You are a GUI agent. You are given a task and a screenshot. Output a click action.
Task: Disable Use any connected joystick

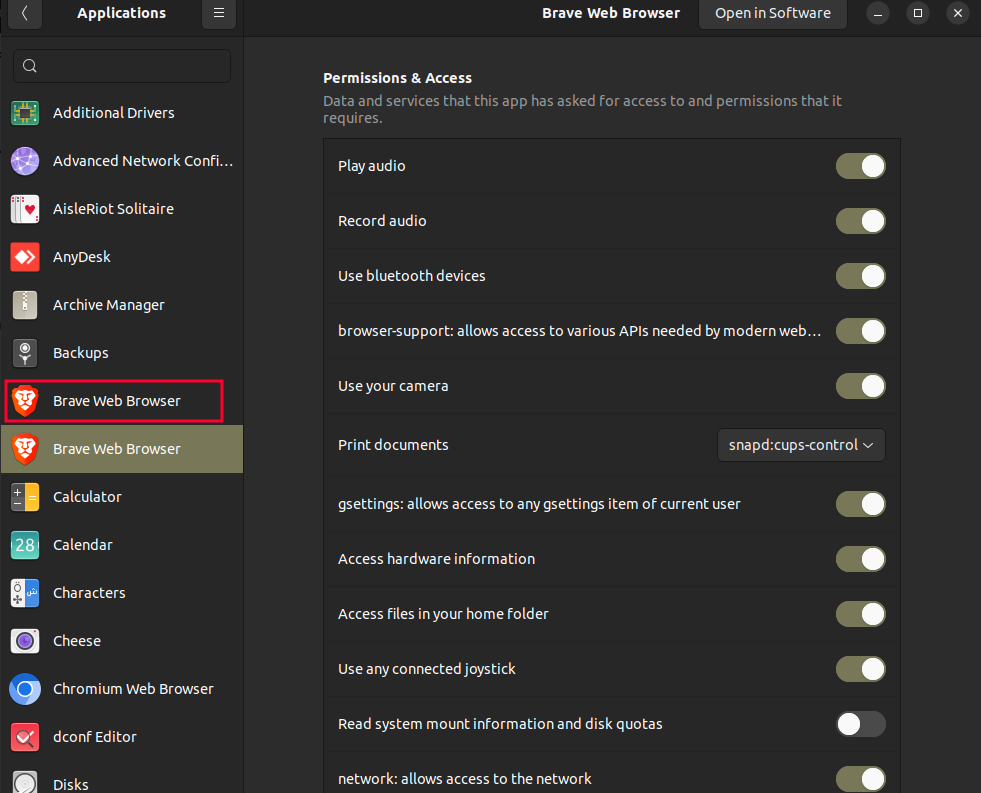[x=860, y=669]
